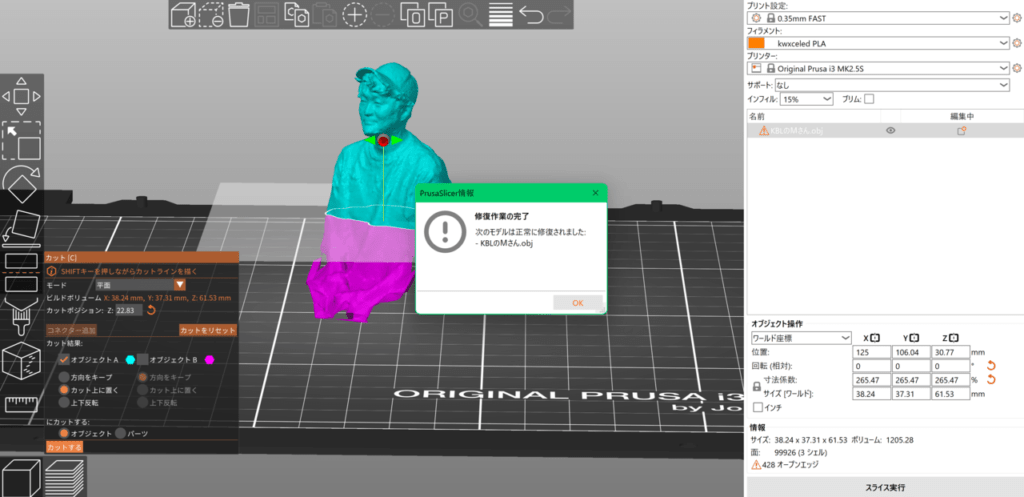
Task: Click the カットポジション Z input field 22.83
Action: pos(129,310)
